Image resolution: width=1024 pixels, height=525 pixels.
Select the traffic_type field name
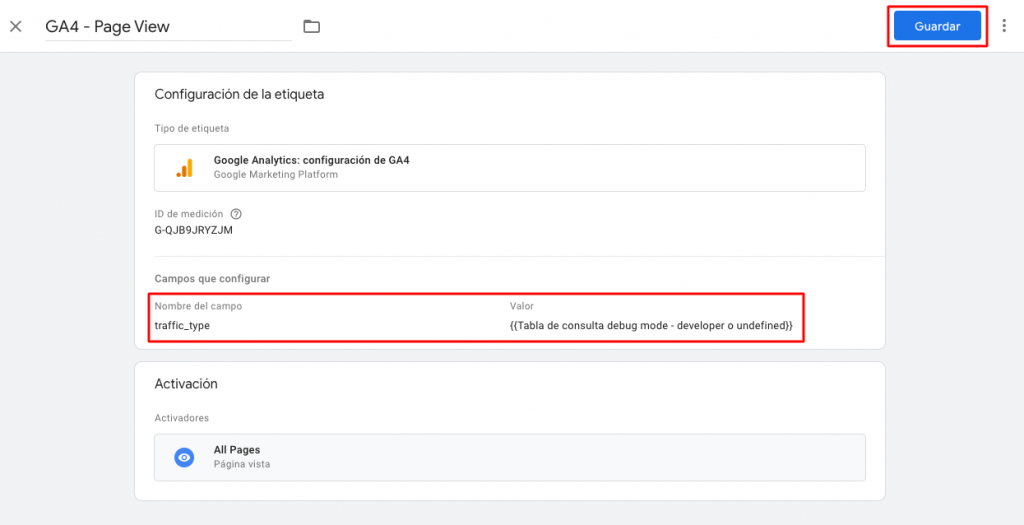point(182,326)
